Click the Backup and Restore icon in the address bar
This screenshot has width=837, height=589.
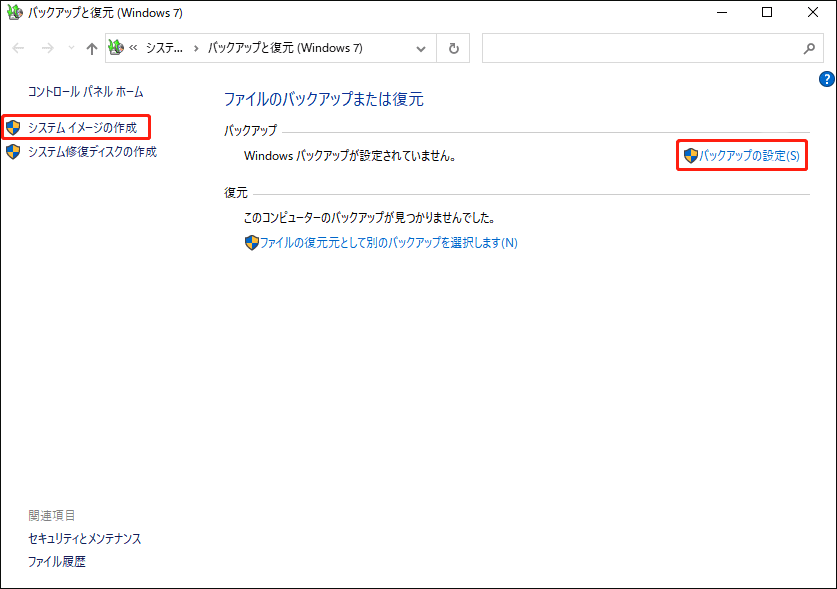(116, 47)
